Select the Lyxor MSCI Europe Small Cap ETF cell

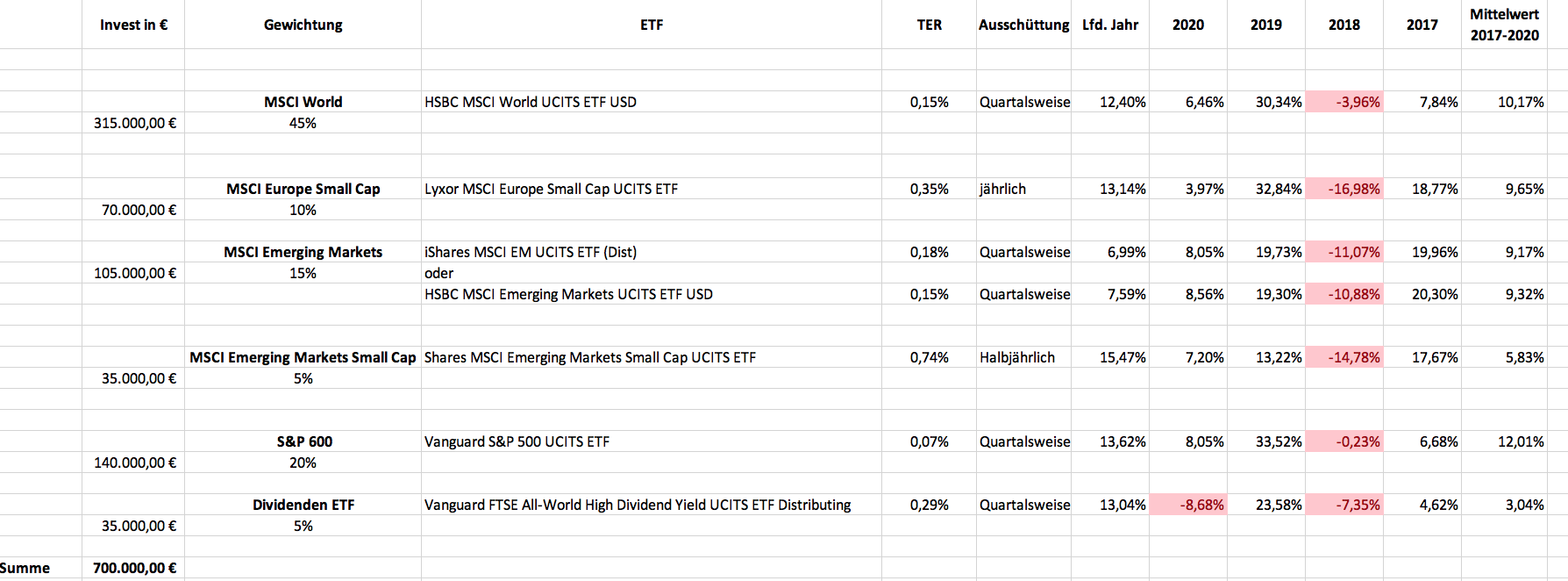click(x=551, y=189)
